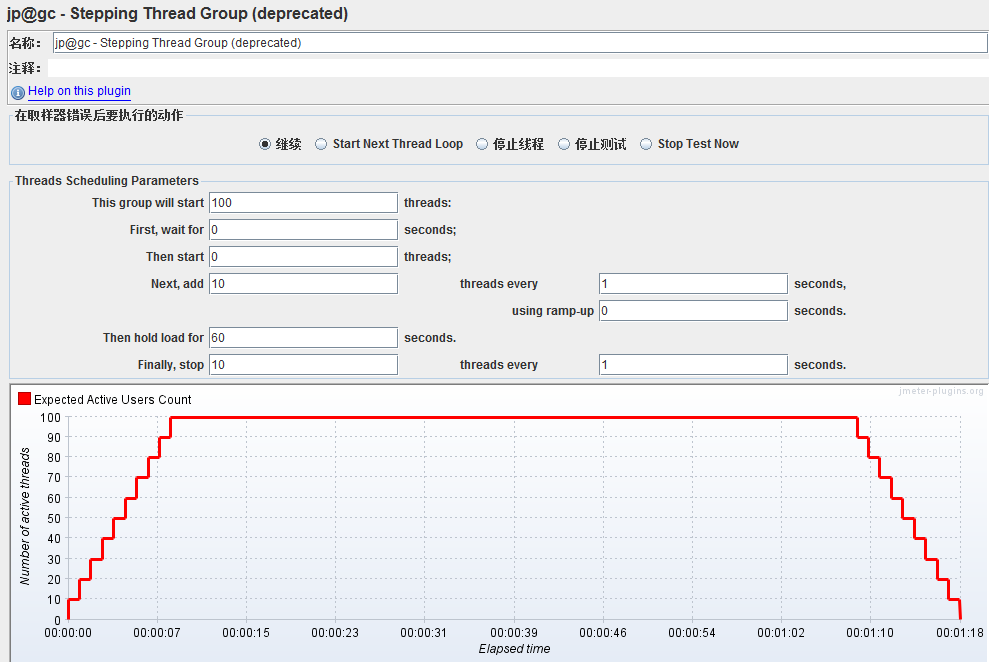
Task: Select the "停止测试" radio option
Action: pyautogui.click(x=563, y=143)
